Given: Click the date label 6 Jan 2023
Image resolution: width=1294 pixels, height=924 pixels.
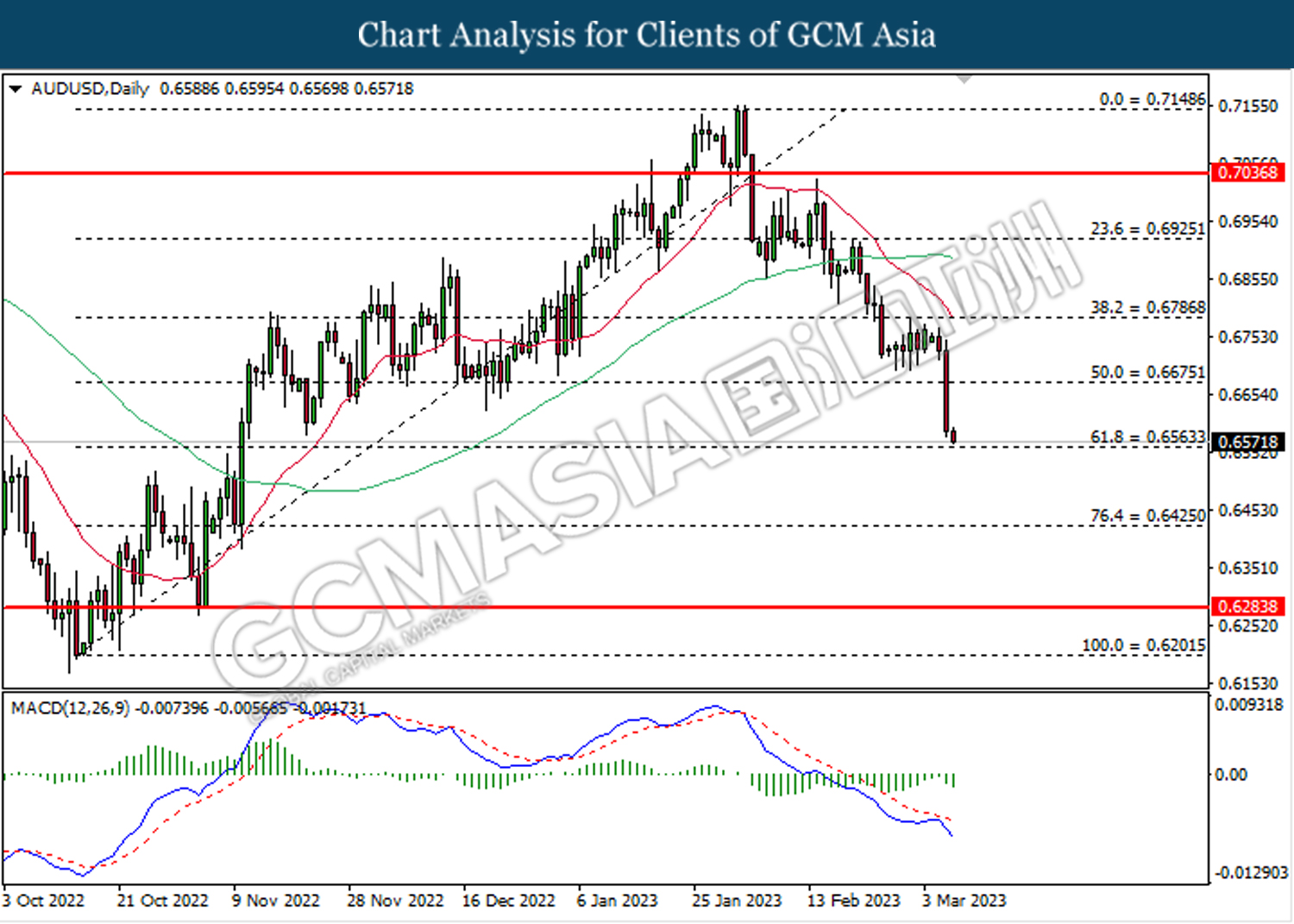Looking at the screenshot, I should point(618,901).
